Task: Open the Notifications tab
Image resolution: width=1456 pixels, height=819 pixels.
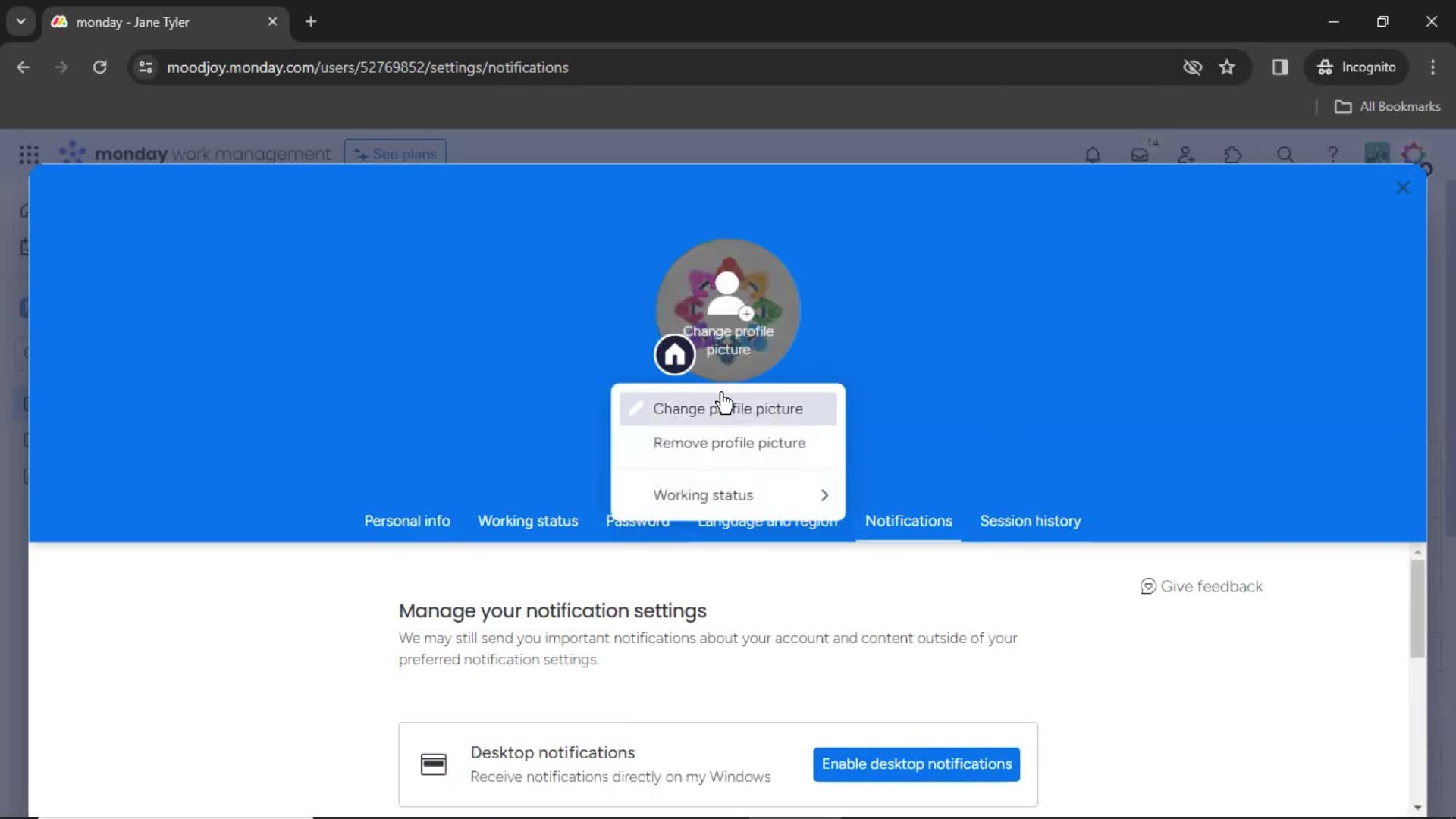Action: [908, 521]
